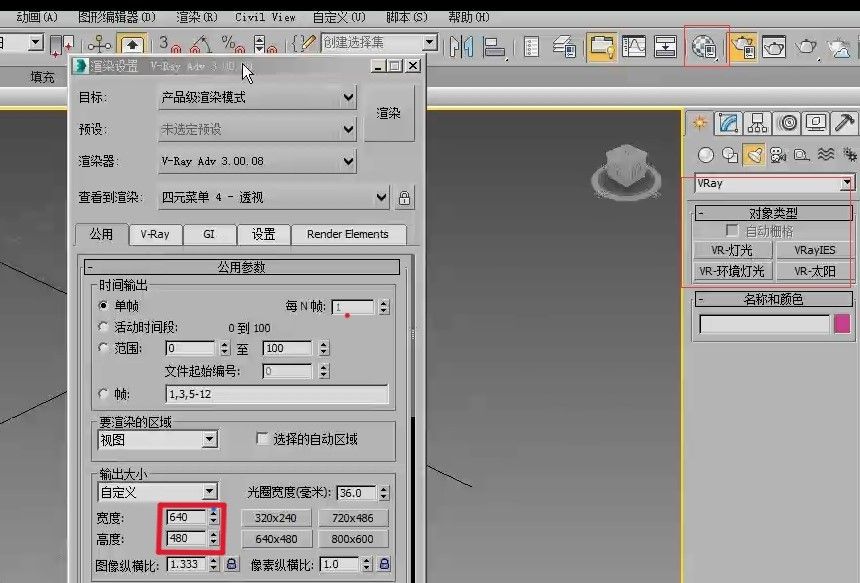Open the Material Editor icon
This screenshot has width=860, height=583.
point(705,48)
